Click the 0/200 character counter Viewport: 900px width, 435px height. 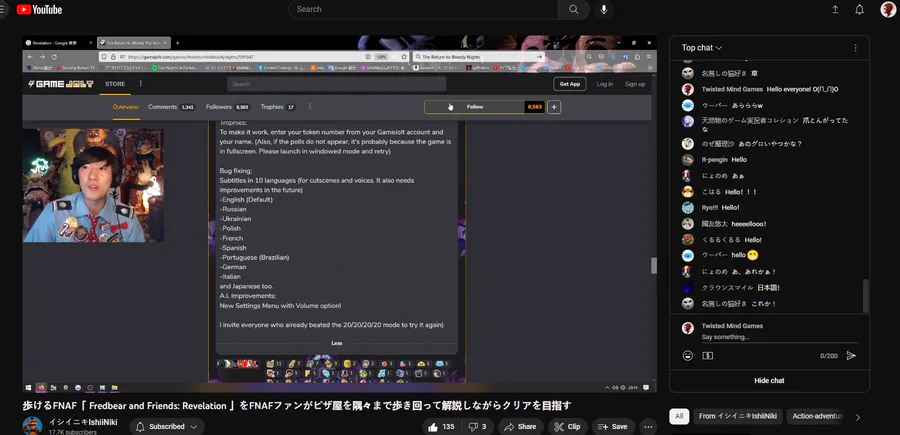(828, 356)
